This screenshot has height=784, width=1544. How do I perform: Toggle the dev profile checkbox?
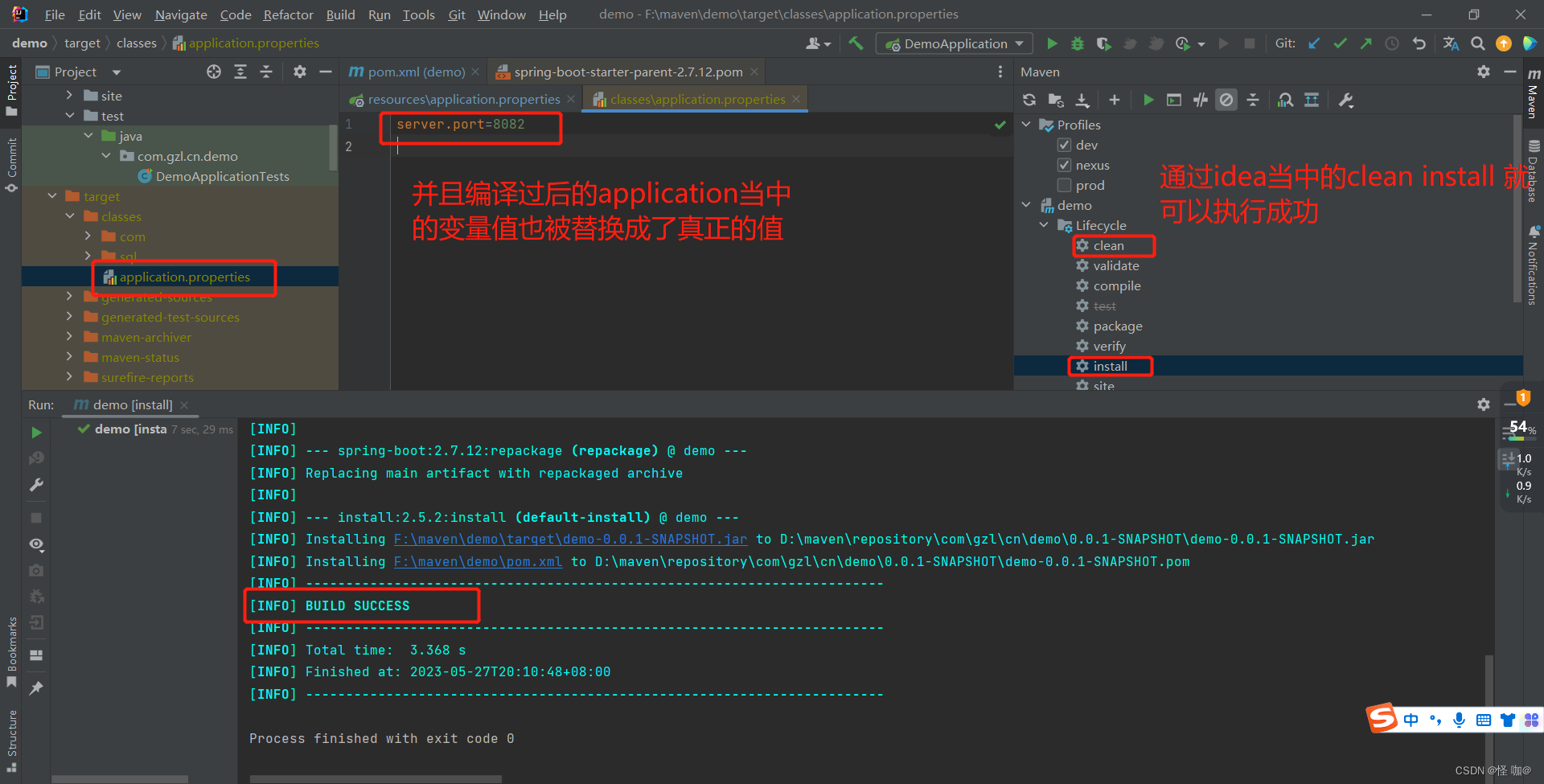[x=1064, y=145]
